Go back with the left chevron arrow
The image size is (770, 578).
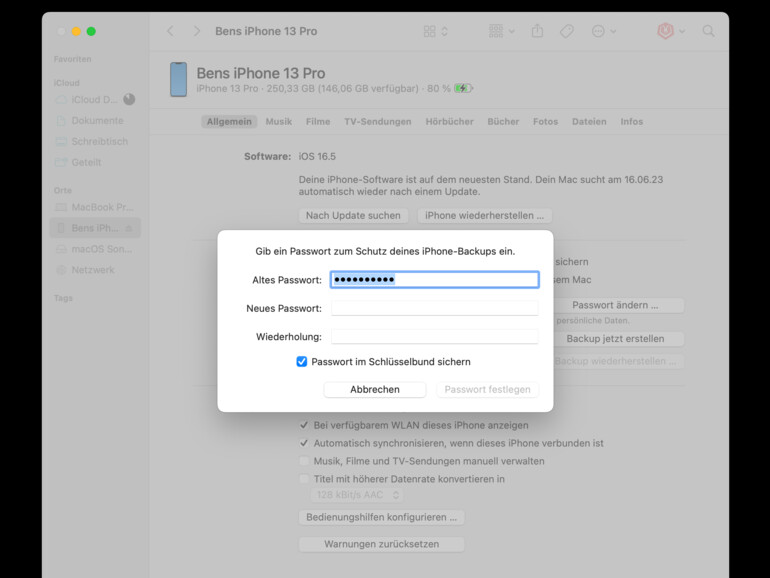tap(170, 31)
